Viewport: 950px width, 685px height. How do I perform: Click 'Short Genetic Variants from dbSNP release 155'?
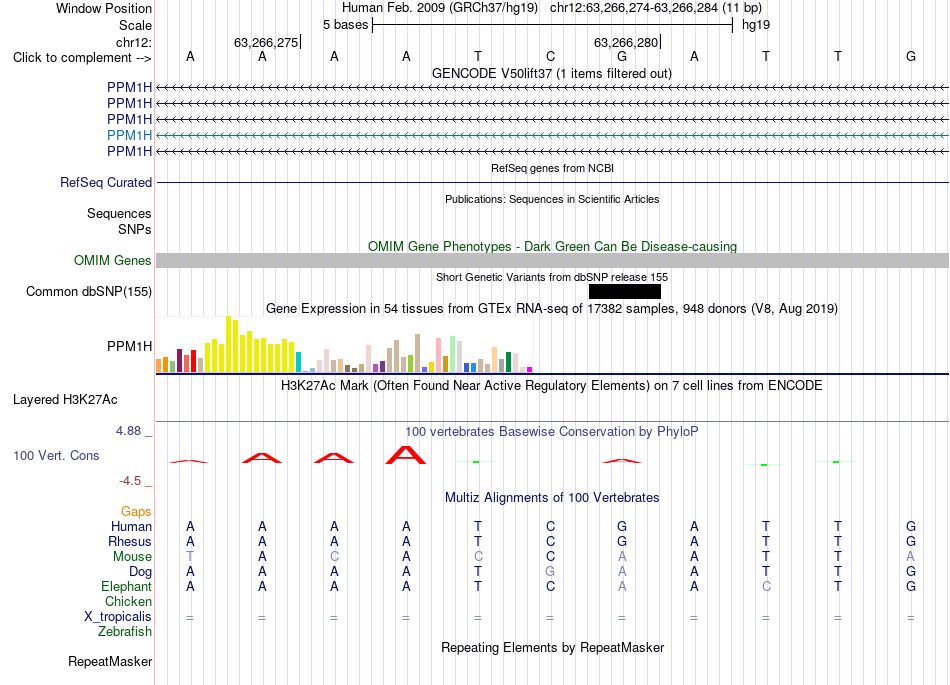[x=552, y=277]
